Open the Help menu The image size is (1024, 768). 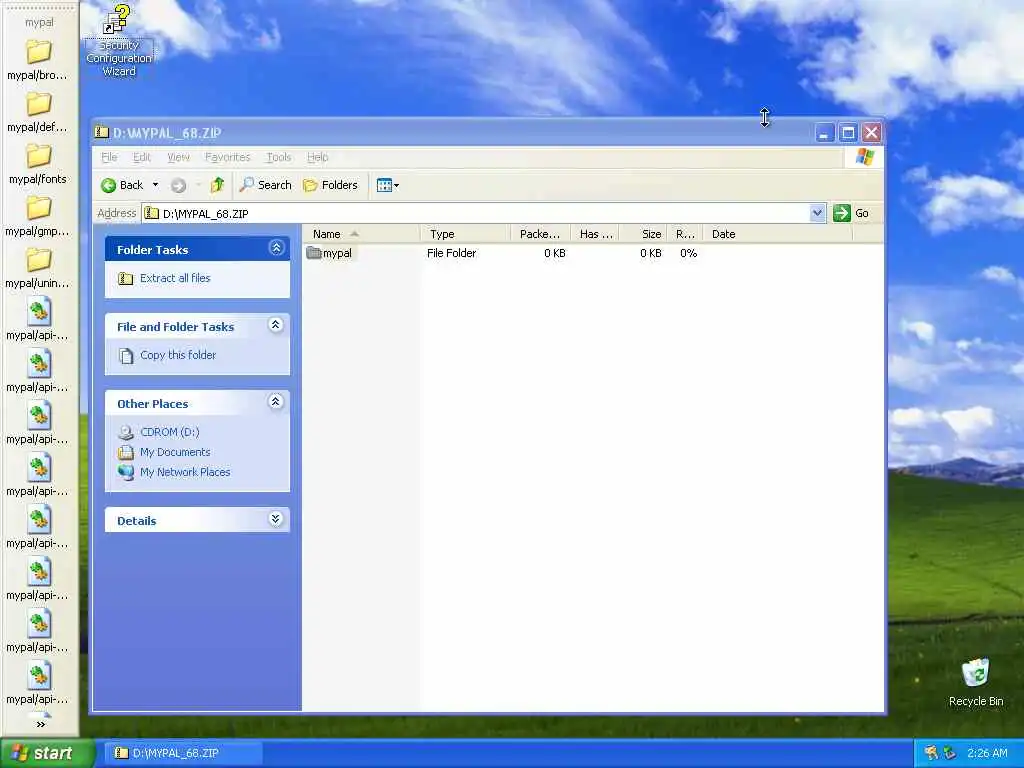pos(317,157)
